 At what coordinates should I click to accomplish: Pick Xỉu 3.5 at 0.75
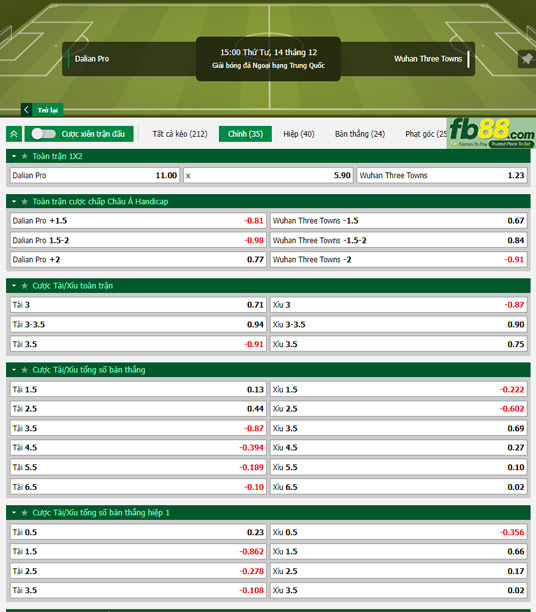click(x=399, y=344)
